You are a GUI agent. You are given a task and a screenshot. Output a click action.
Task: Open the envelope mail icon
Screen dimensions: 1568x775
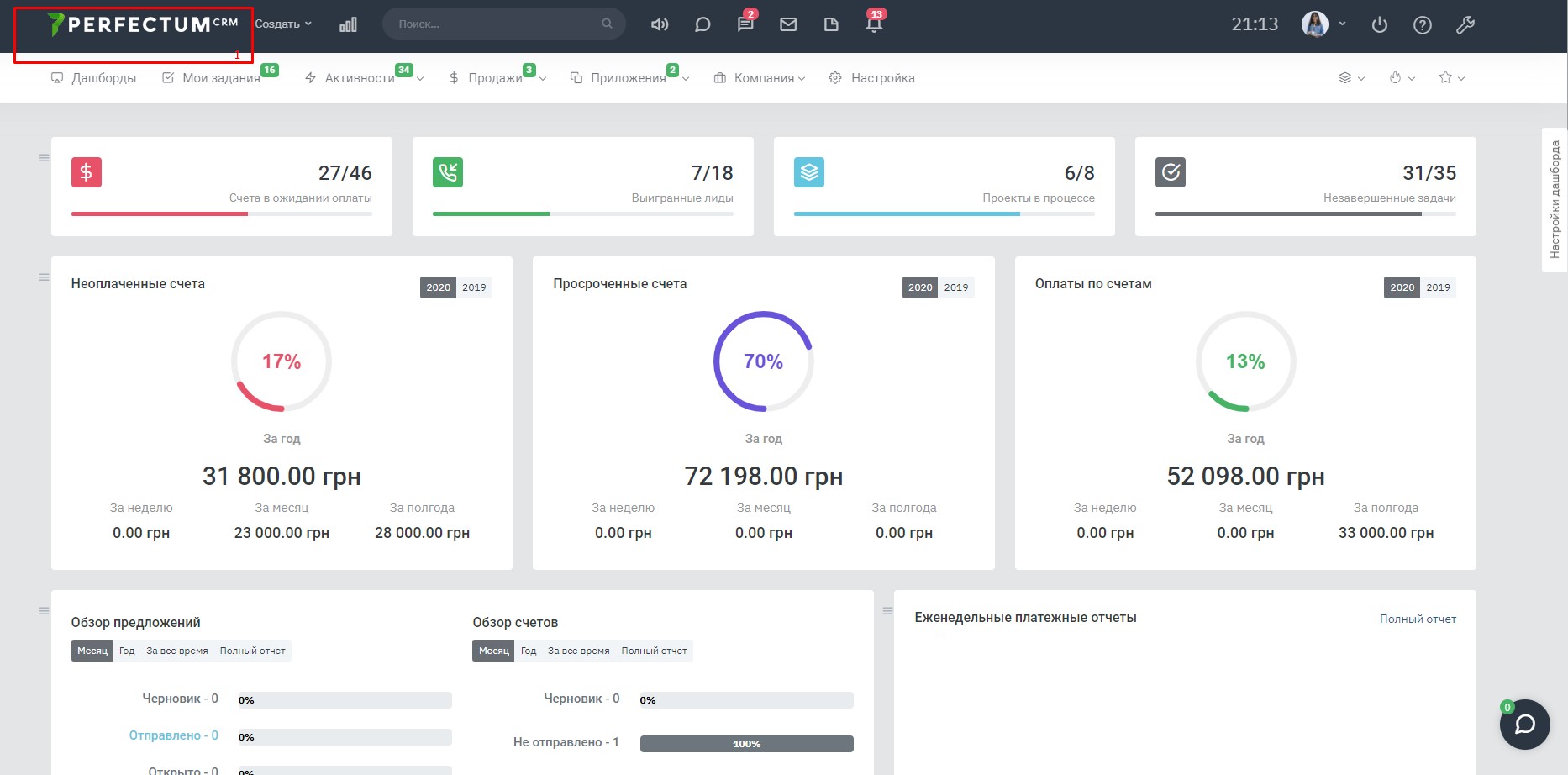pos(788,24)
